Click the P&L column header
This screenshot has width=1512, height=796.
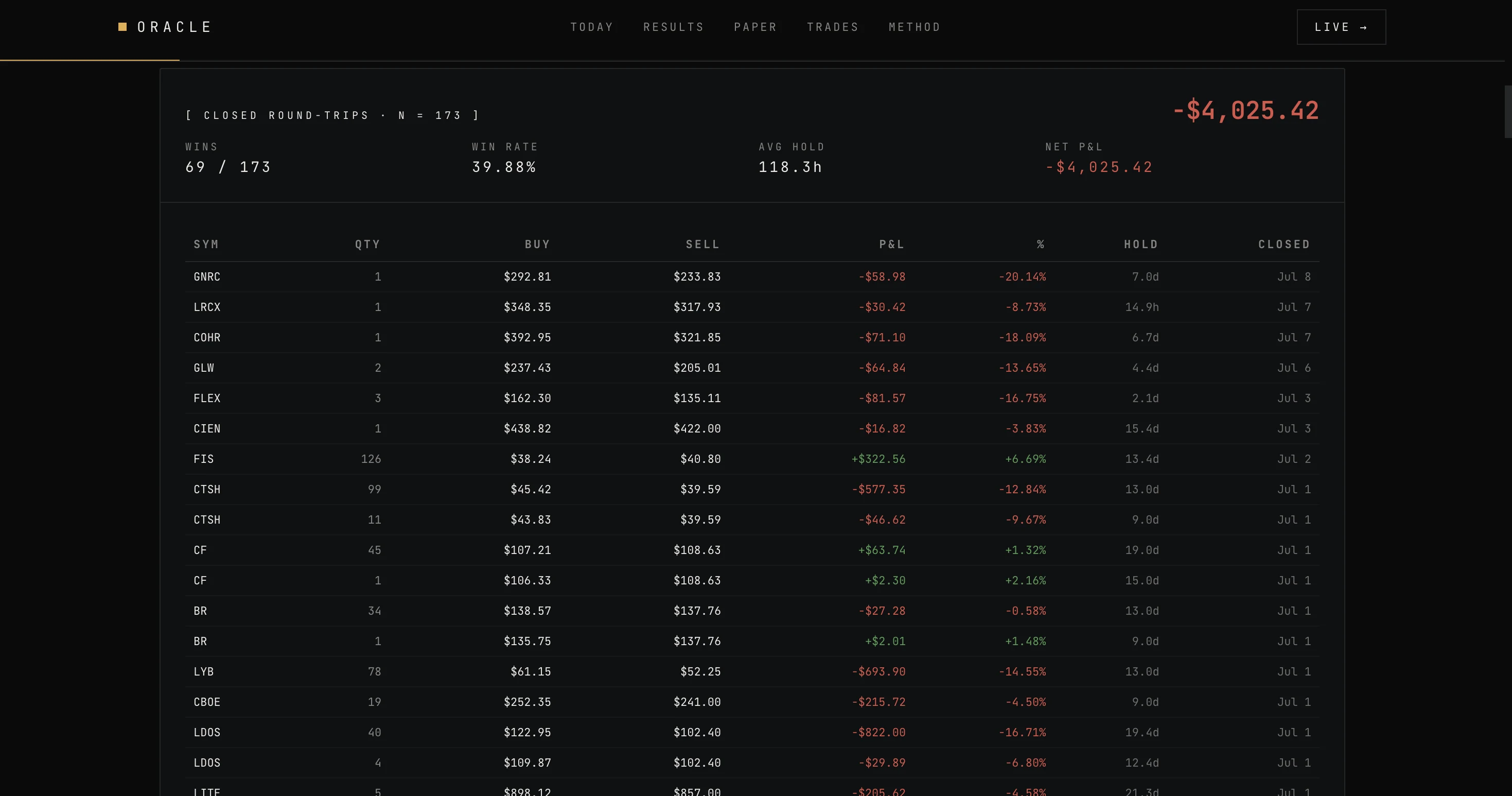click(x=891, y=244)
